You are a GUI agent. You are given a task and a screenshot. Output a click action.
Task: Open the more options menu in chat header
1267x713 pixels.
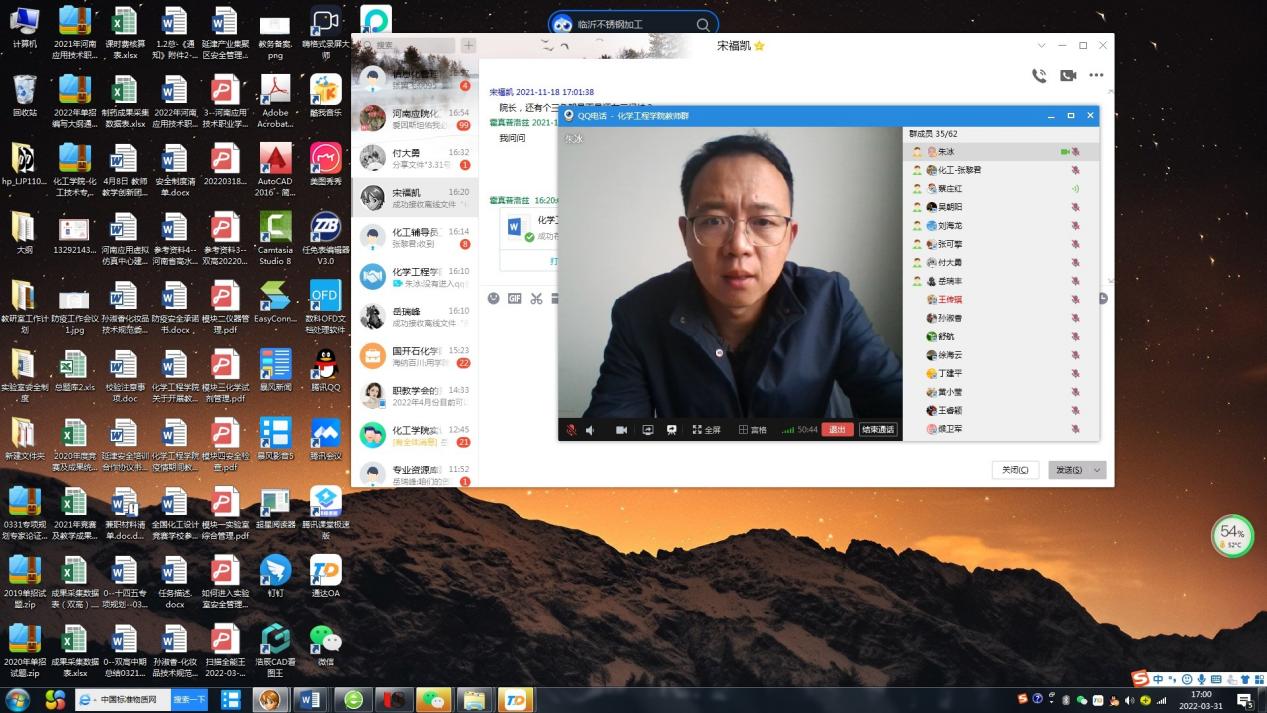(x=1096, y=75)
